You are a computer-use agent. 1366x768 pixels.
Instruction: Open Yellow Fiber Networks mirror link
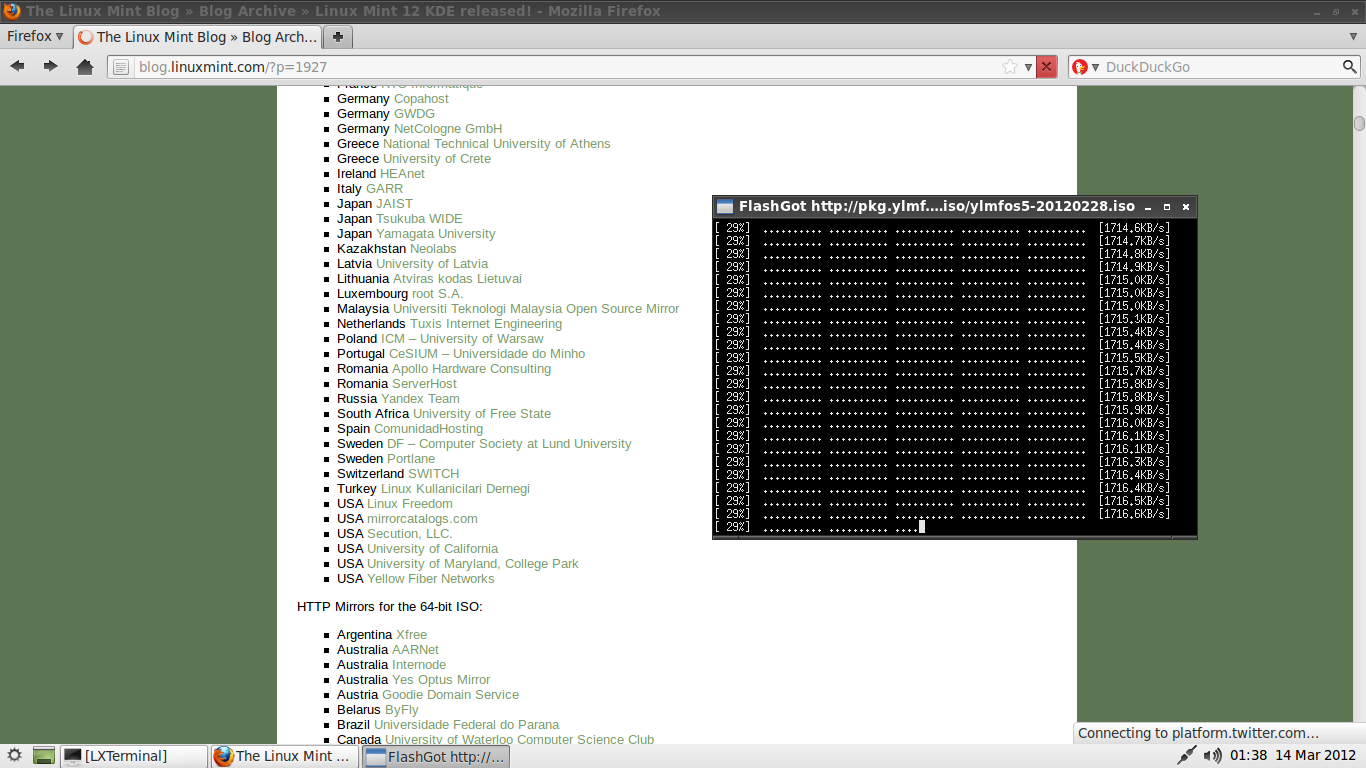pyautogui.click(x=430, y=578)
